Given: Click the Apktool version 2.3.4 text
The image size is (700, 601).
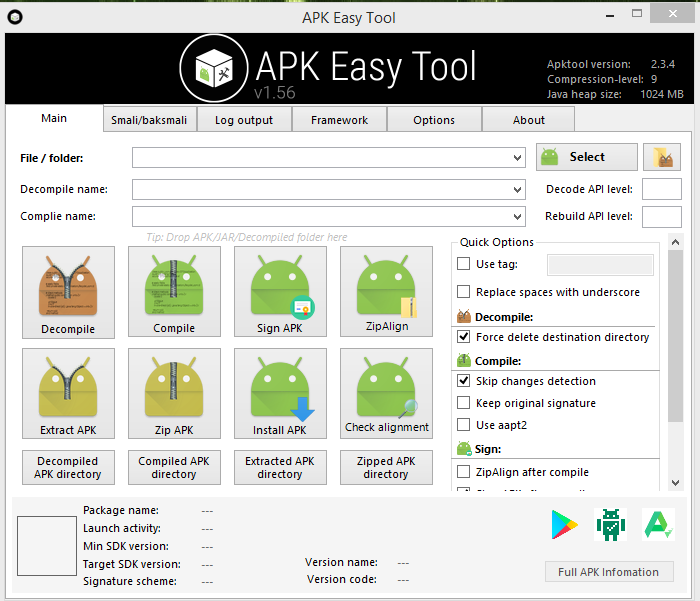Looking at the screenshot, I should pos(611,64).
